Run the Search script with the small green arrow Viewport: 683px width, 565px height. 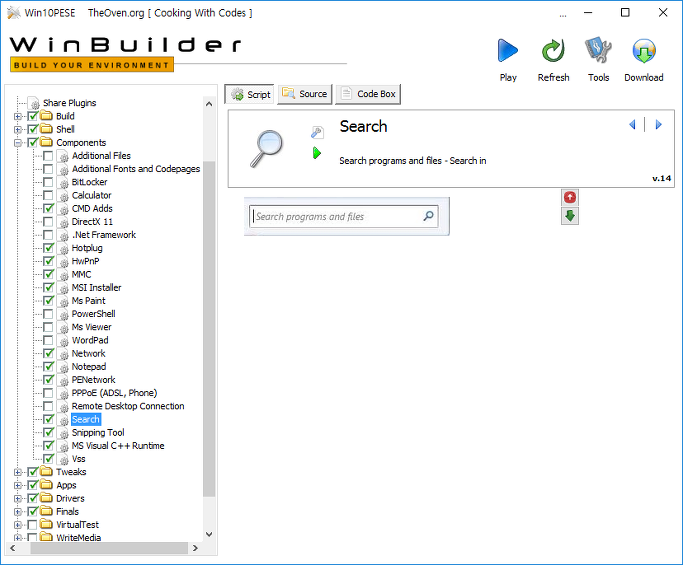pos(317,153)
